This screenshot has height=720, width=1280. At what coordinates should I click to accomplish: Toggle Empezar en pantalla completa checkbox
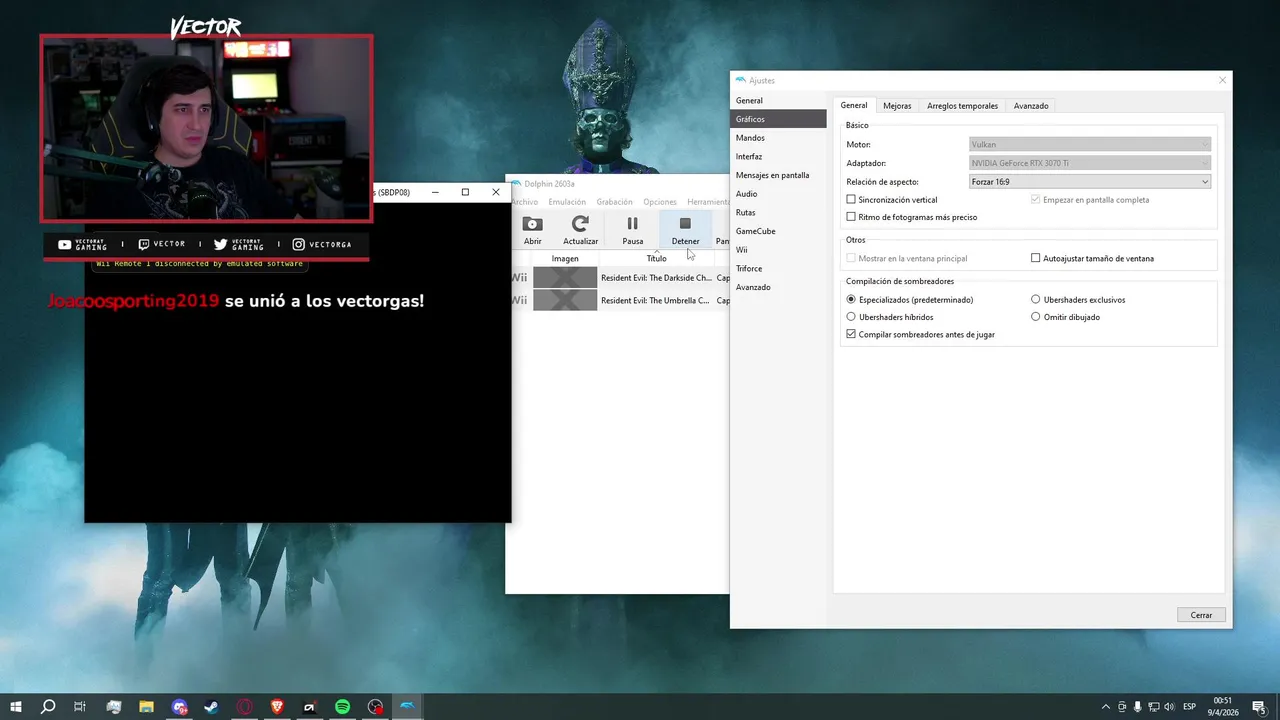(x=1035, y=200)
